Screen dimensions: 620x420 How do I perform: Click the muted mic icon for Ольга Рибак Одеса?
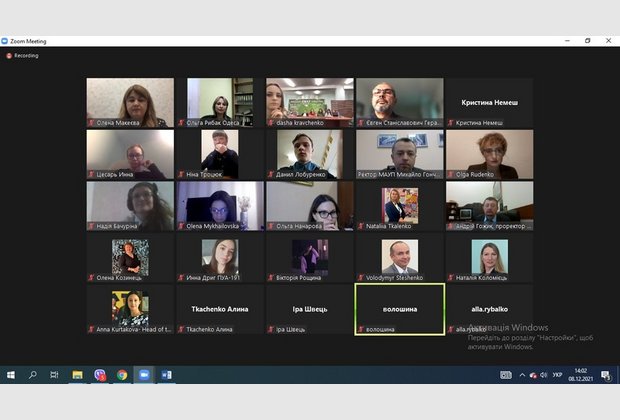point(181,123)
